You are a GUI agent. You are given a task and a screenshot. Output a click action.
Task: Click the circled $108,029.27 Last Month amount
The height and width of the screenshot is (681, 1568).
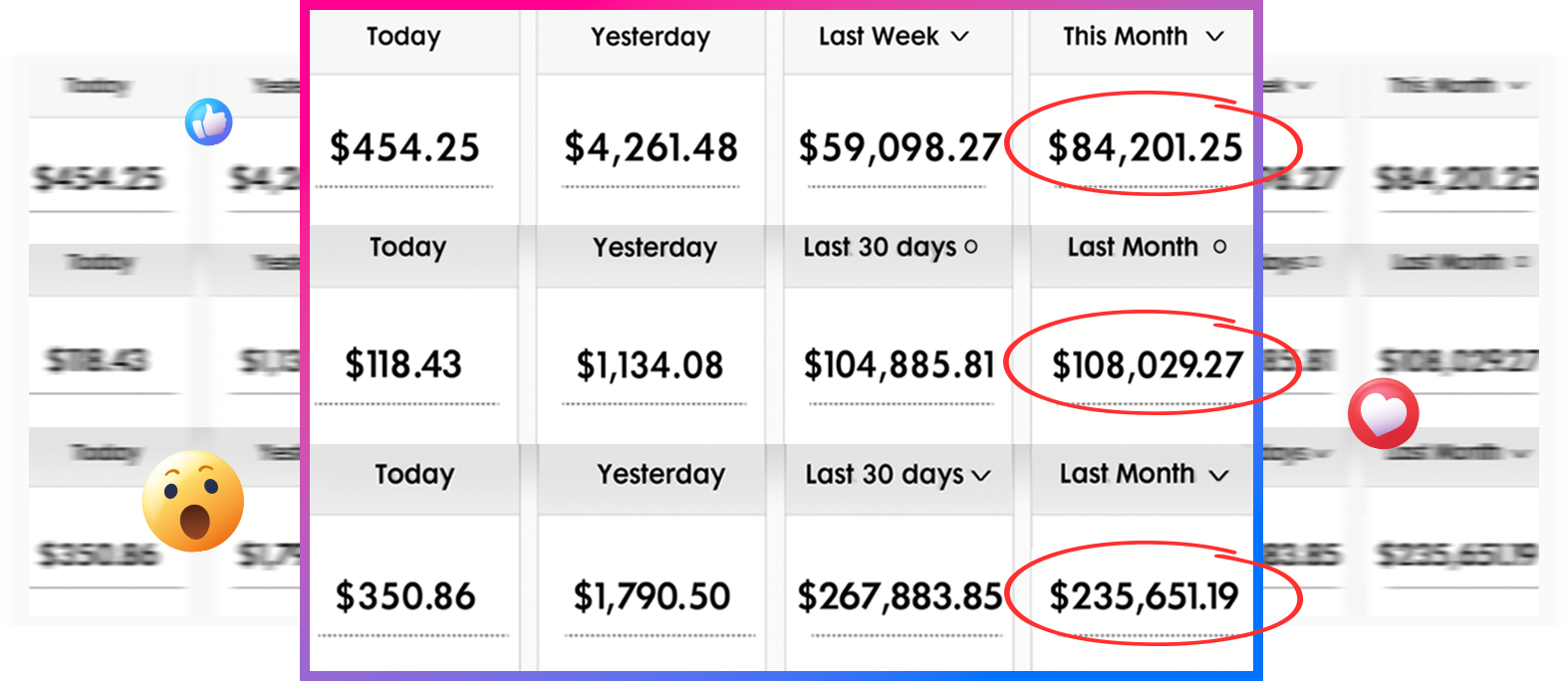coord(1148,365)
